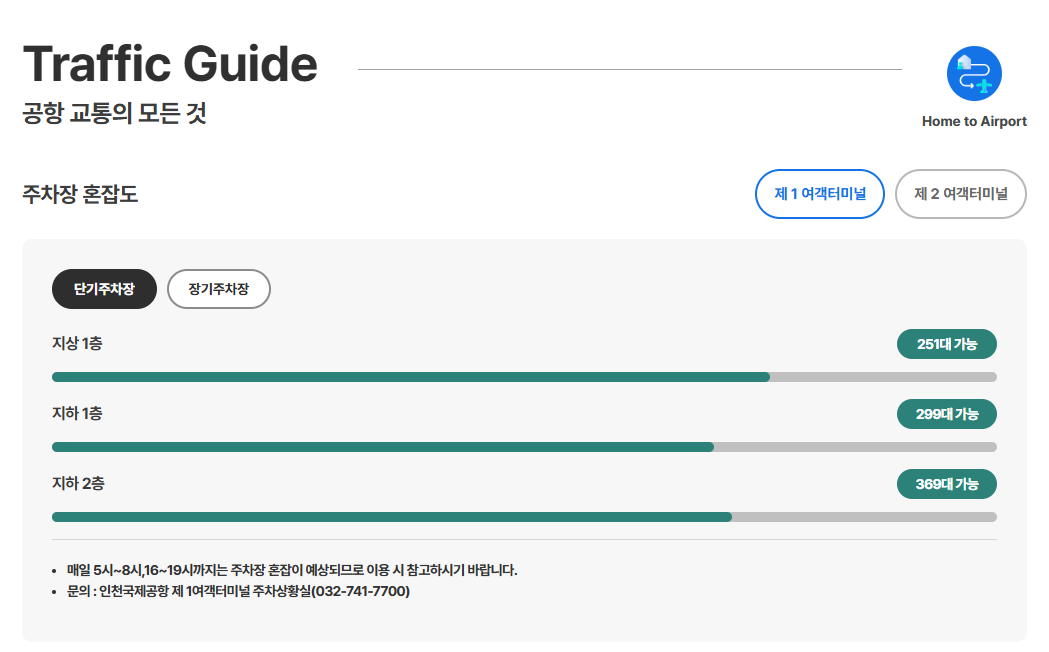Click the 지하 1층 occupancy progress bar
The image size is (1049, 652).
coord(524,447)
